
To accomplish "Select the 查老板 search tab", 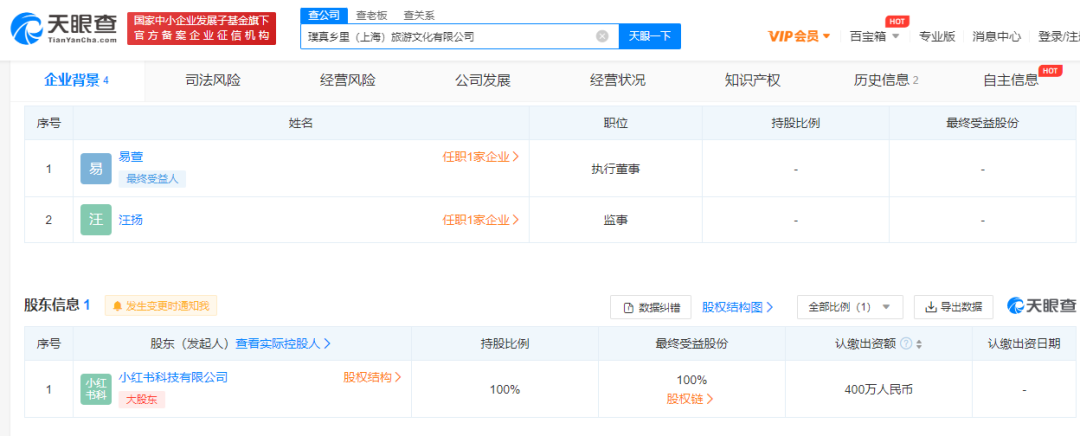I will (x=371, y=15).
